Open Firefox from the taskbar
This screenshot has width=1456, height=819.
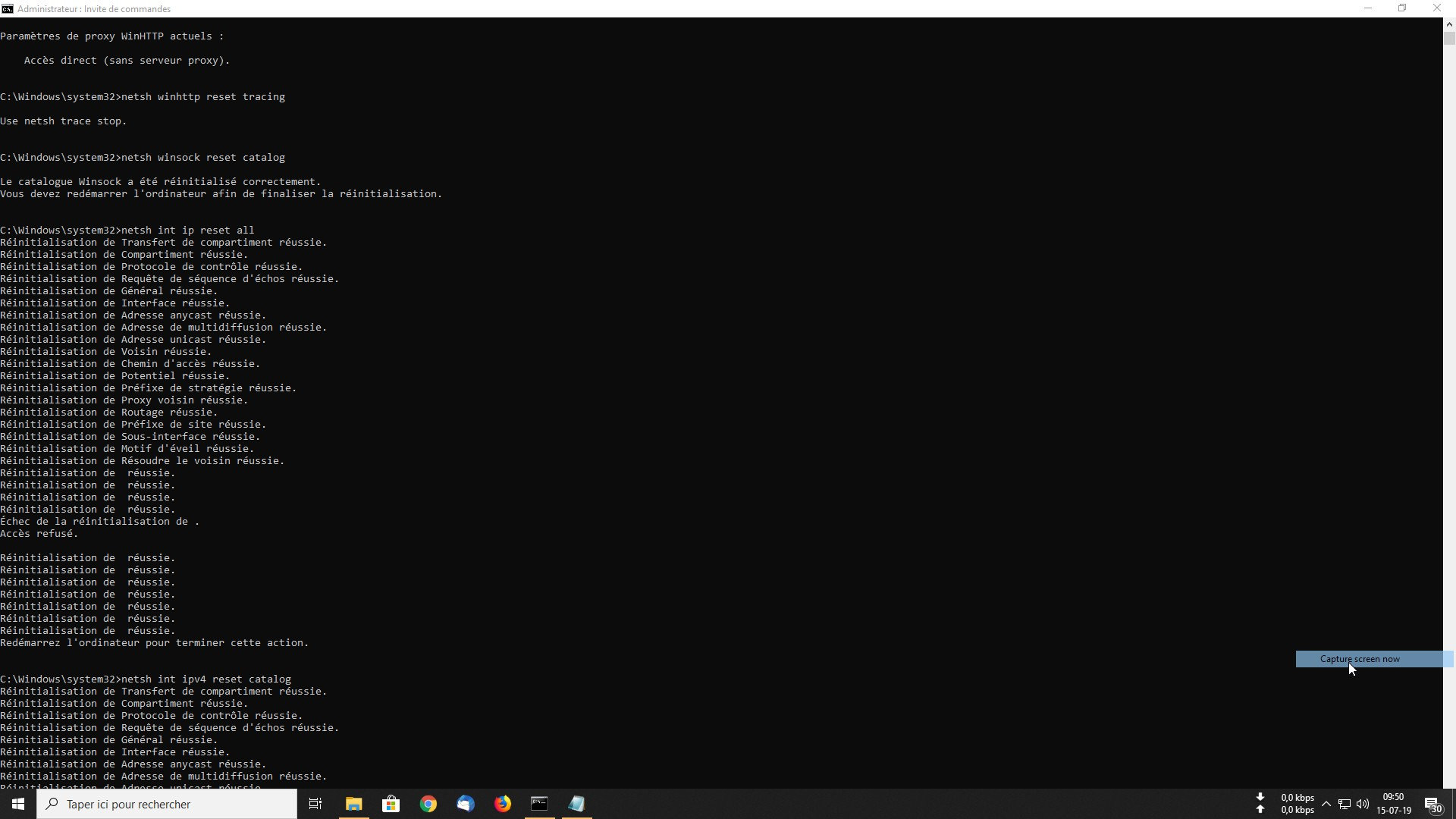[x=503, y=804]
